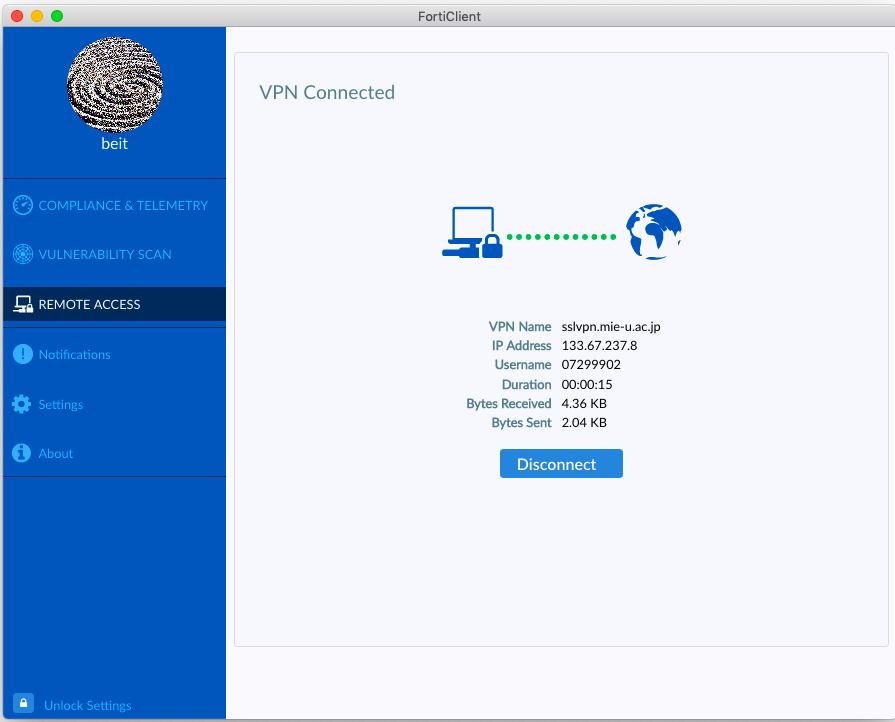Click the About info icon
Screen dimensions: 895x722
pos(22,453)
